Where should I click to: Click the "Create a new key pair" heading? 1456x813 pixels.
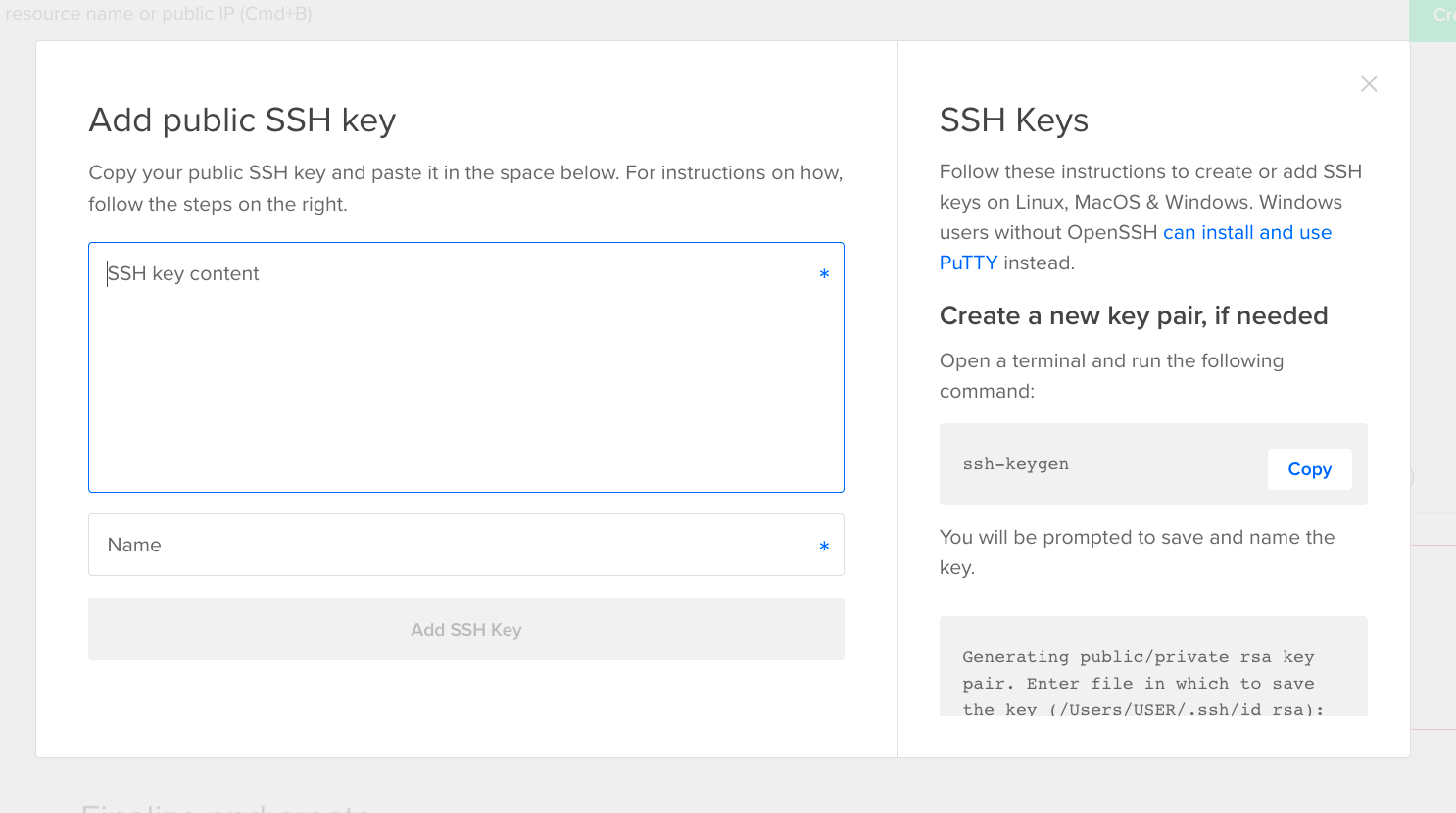click(x=1134, y=315)
